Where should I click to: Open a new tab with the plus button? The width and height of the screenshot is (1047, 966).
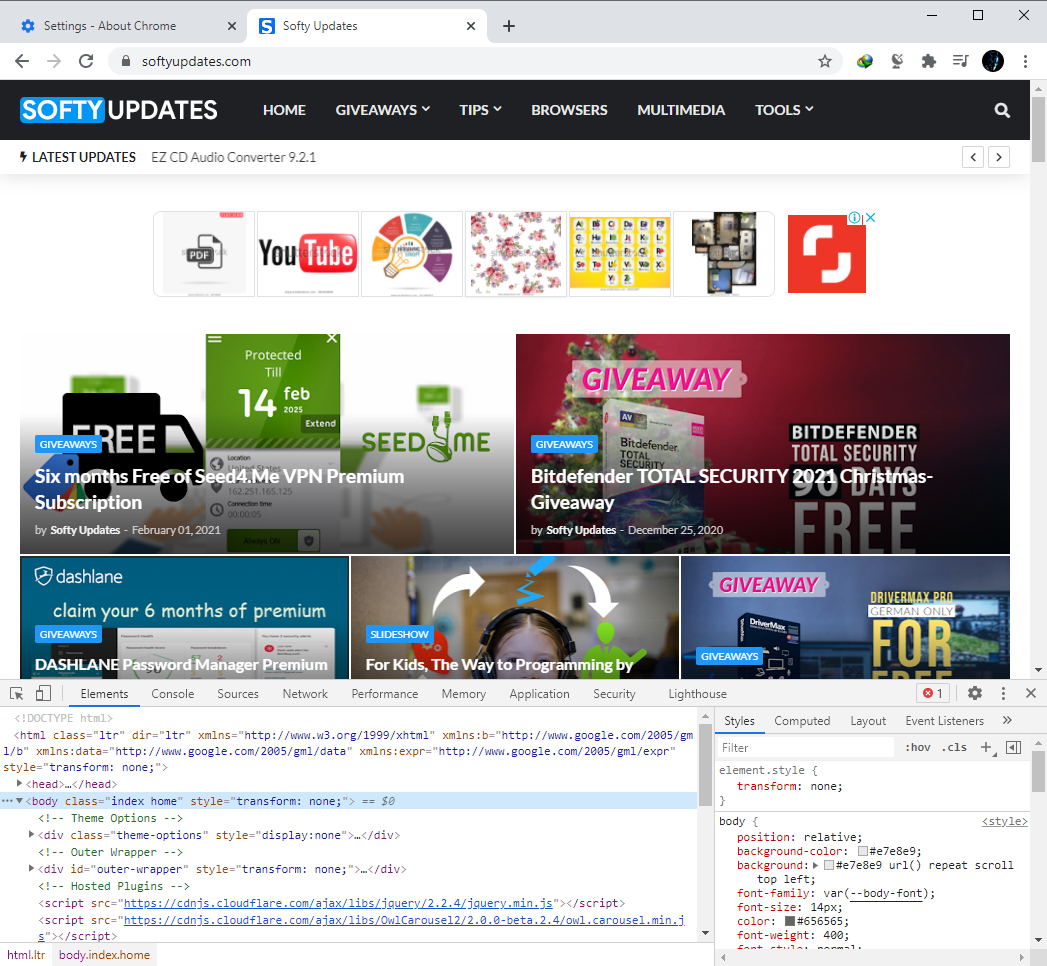click(509, 26)
